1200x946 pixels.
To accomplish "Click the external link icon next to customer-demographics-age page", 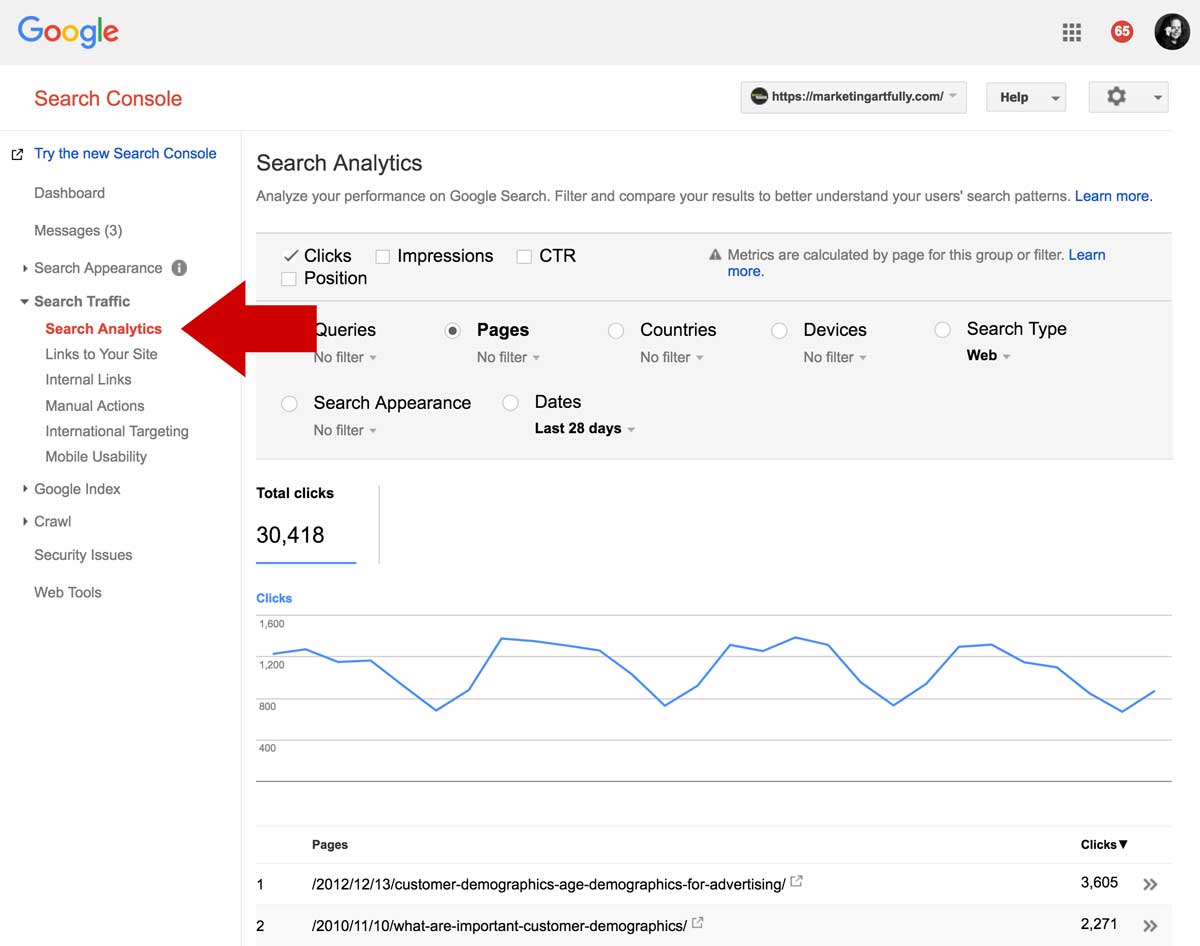I will click(x=796, y=882).
